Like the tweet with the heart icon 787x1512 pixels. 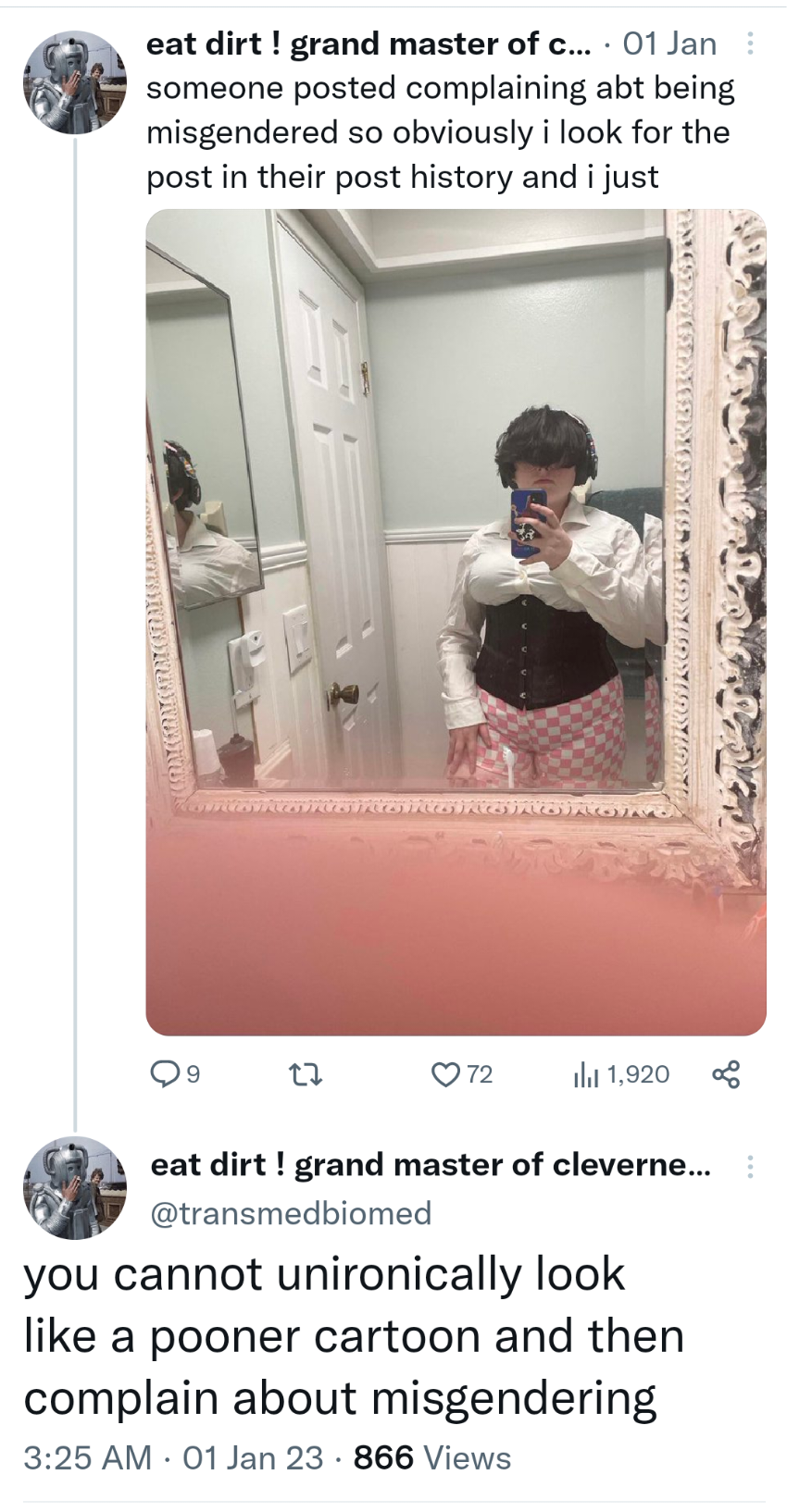pos(445,1073)
